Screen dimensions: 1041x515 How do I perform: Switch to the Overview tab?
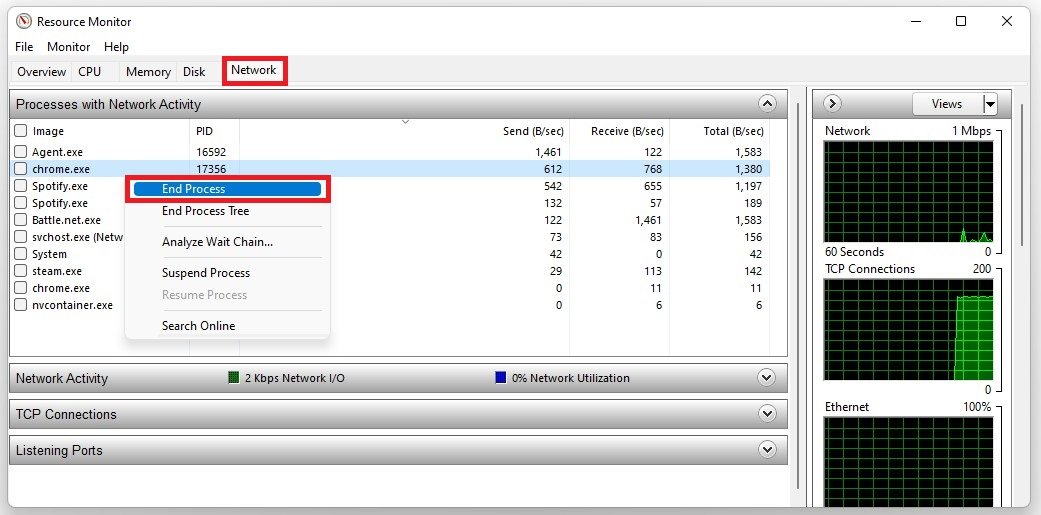(41, 72)
